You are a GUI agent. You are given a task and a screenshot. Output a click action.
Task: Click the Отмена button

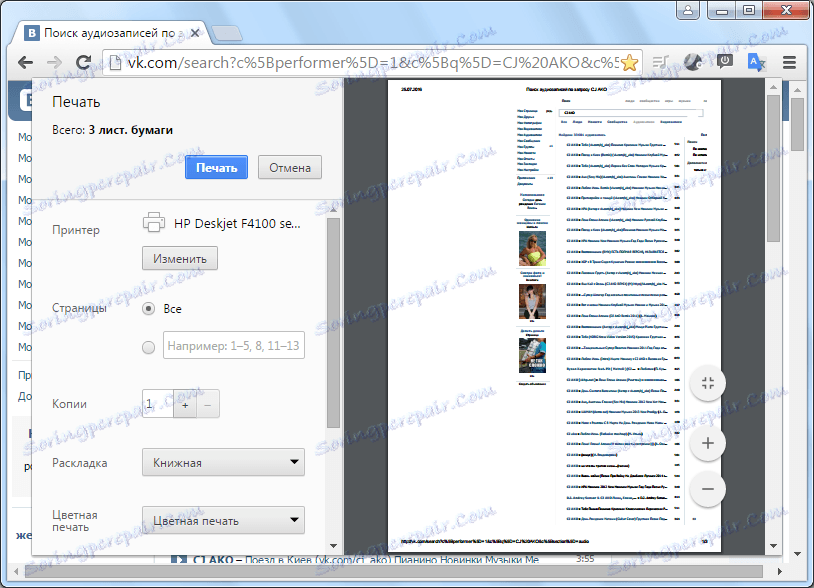[x=290, y=167]
